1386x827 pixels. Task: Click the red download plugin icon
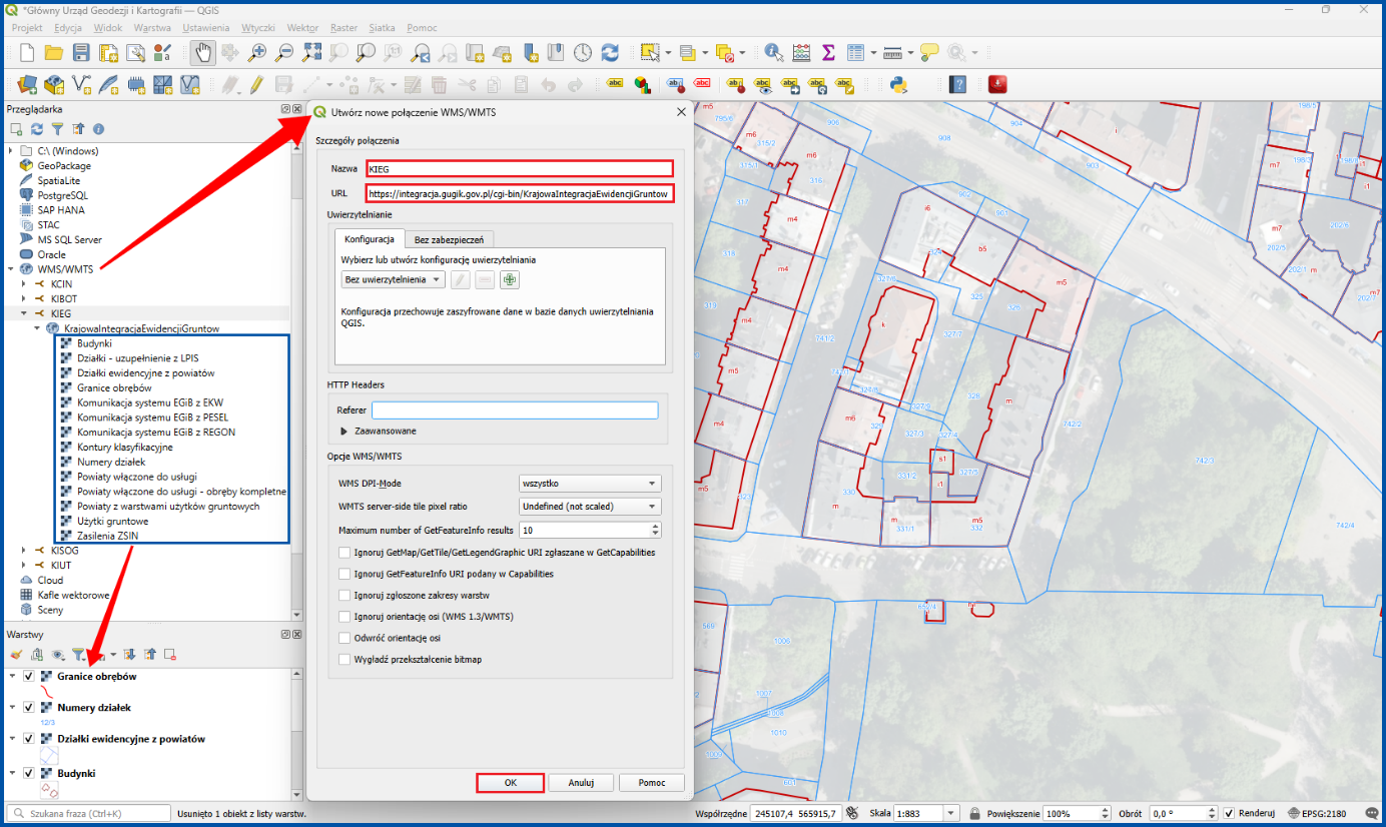click(997, 85)
